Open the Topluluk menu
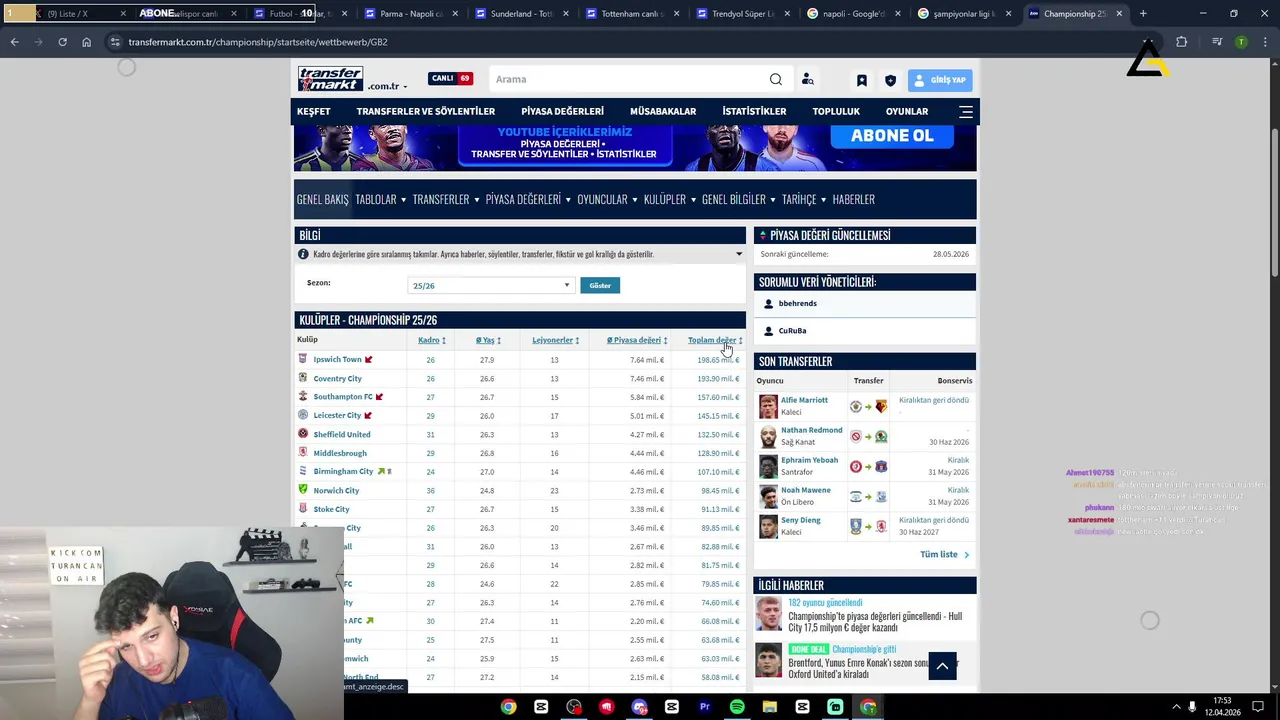 [x=836, y=111]
